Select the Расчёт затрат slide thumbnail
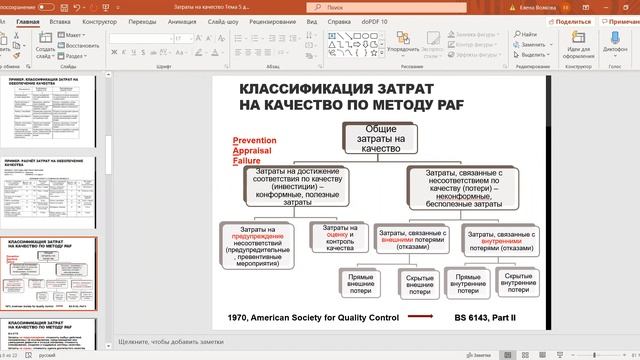Image resolution: width=640 pixels, height=360 pixels. (48, 192)
